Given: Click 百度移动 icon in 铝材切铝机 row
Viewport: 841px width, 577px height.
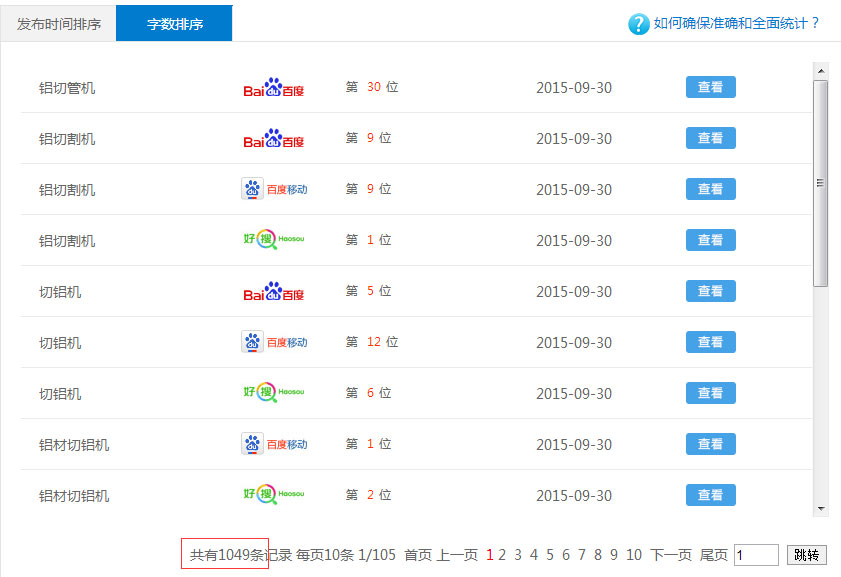Looking at the screenshot, I should pos(274,444).
